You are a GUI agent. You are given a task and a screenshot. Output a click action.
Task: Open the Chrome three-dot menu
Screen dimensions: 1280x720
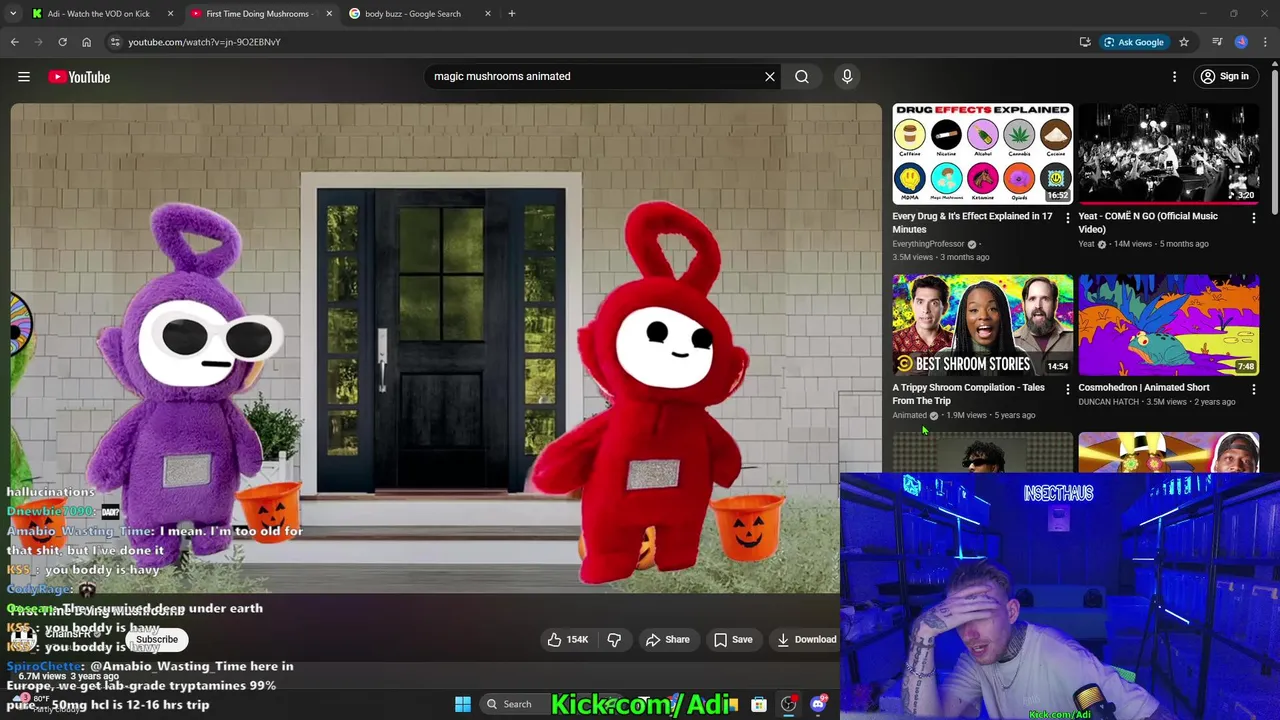(1265, 42)
